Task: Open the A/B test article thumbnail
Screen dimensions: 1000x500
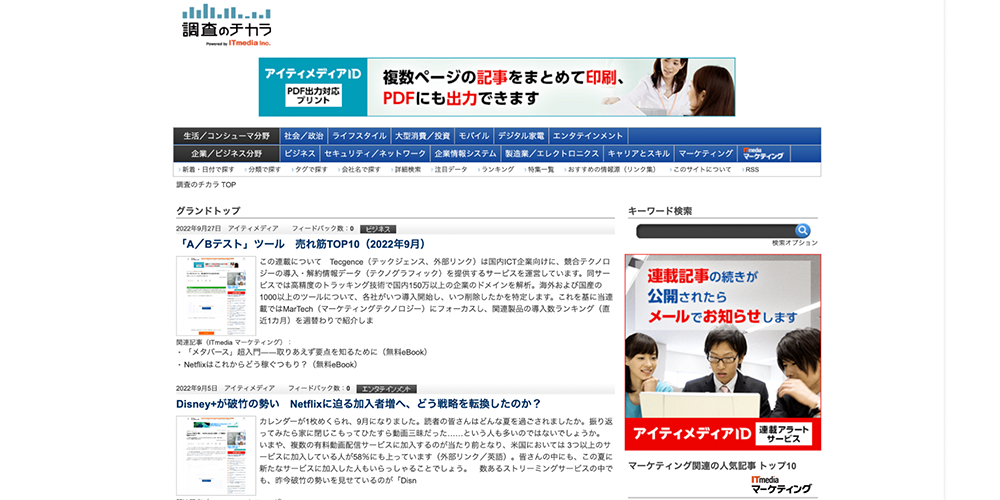Action: [216, 295]
